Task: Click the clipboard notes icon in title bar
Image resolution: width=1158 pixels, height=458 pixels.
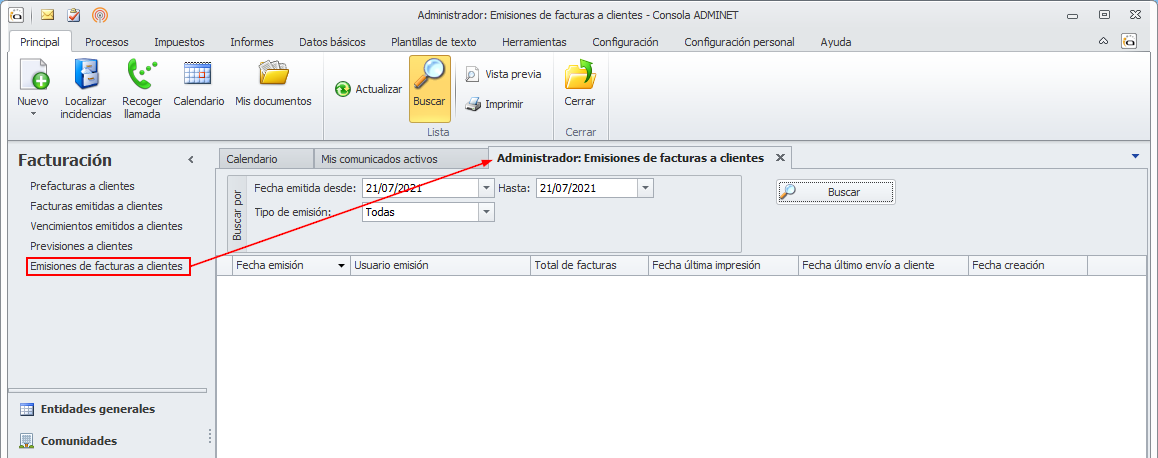Action: pos(73,15)
